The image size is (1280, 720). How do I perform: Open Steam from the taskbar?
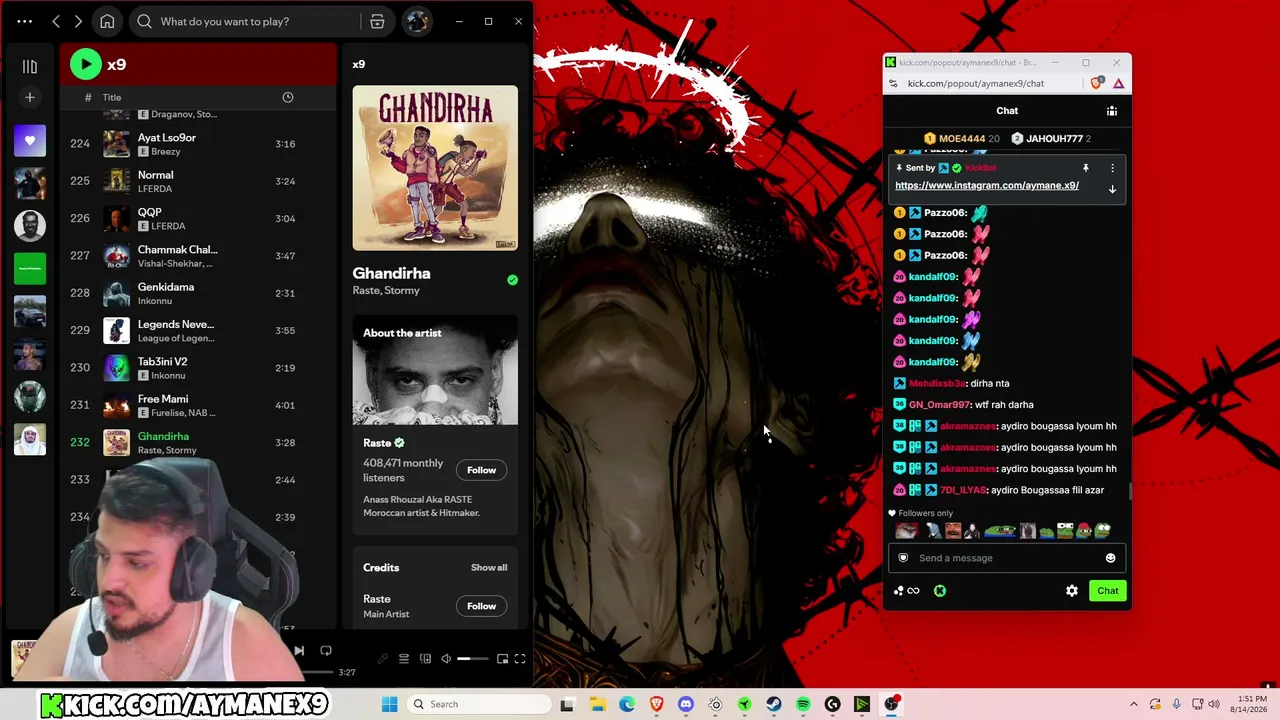(x=774, y=704)
